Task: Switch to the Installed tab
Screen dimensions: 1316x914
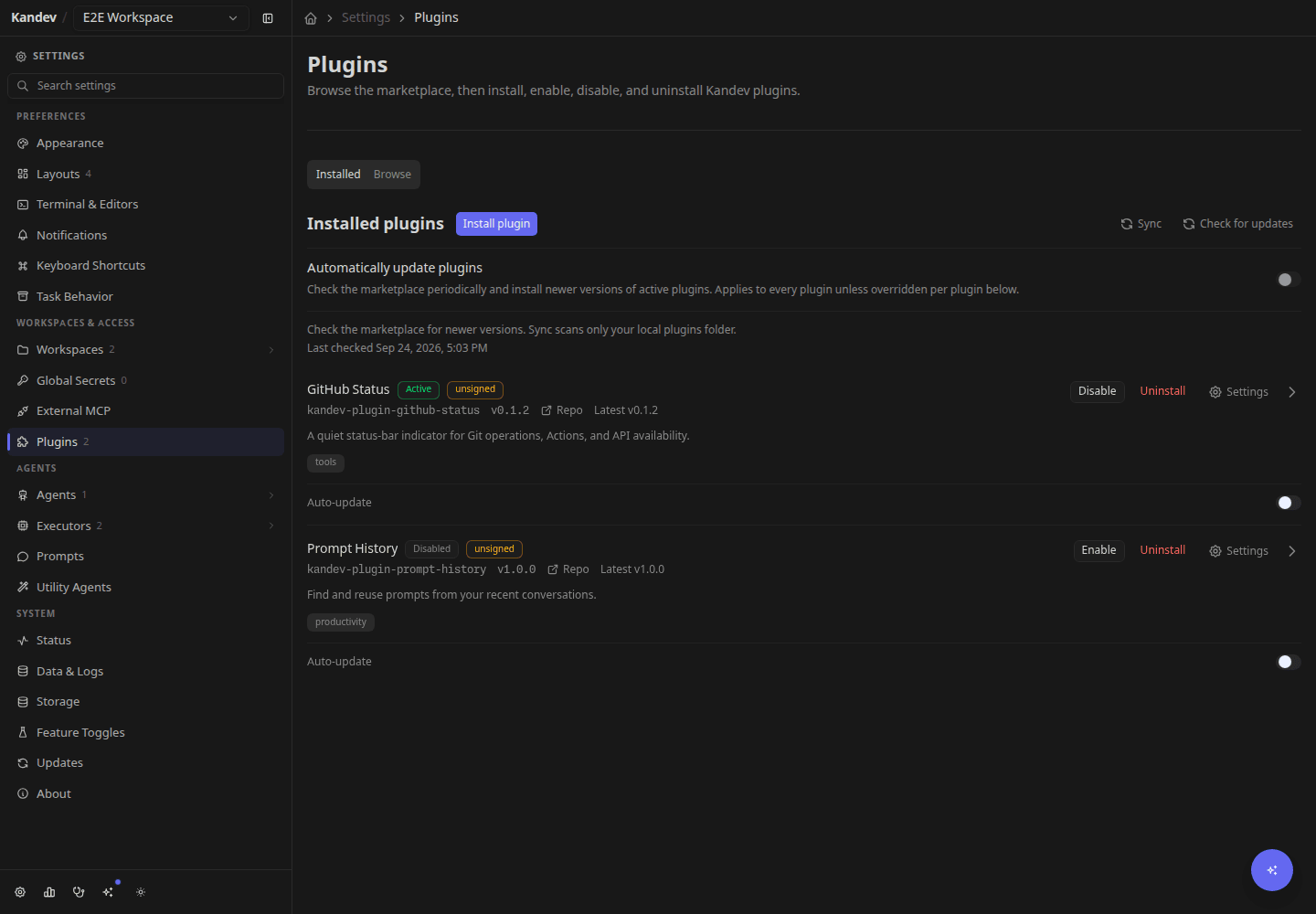Action: point(338,175)
